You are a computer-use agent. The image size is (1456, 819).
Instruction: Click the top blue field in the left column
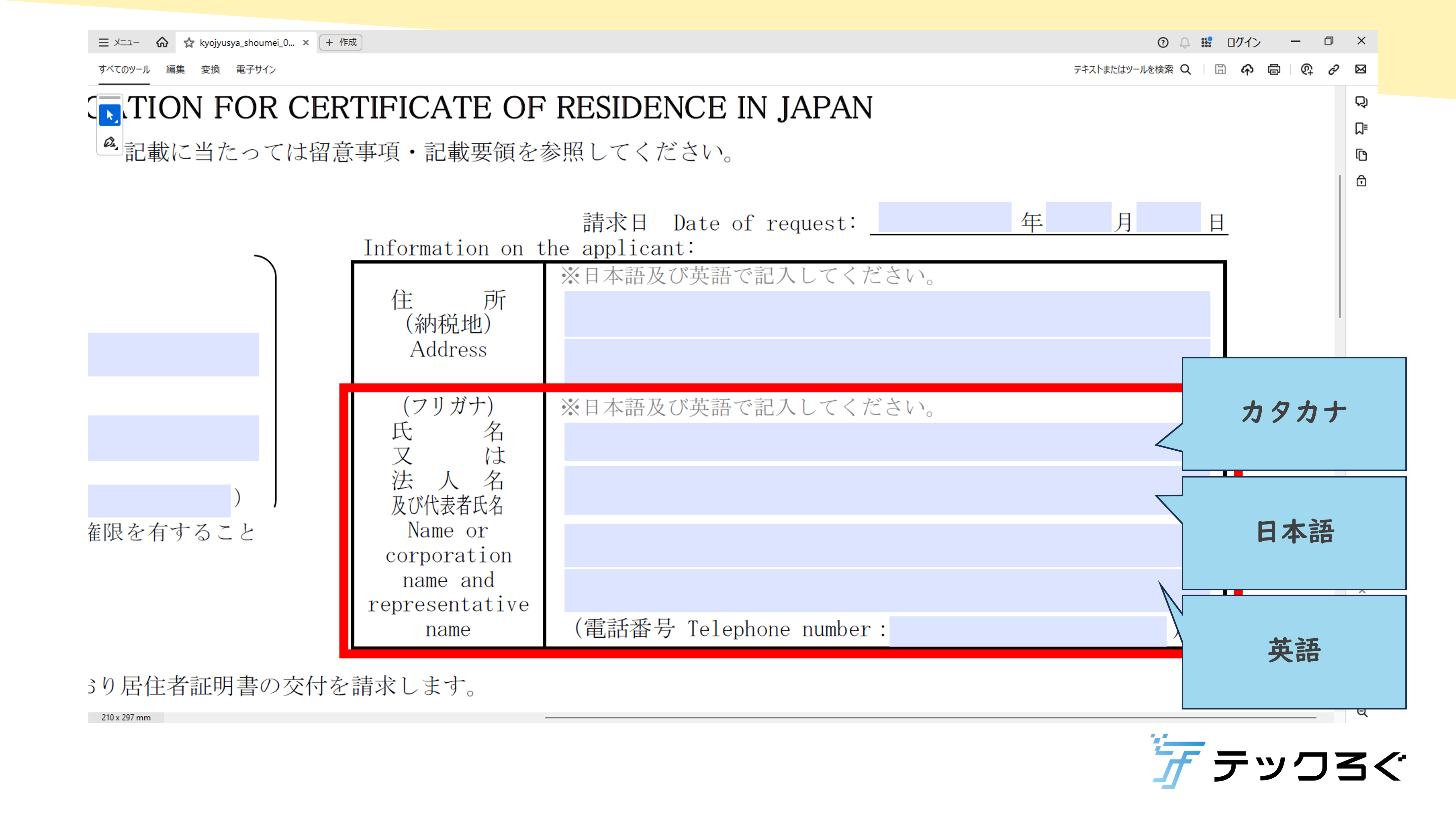click(x=173, y=354)
